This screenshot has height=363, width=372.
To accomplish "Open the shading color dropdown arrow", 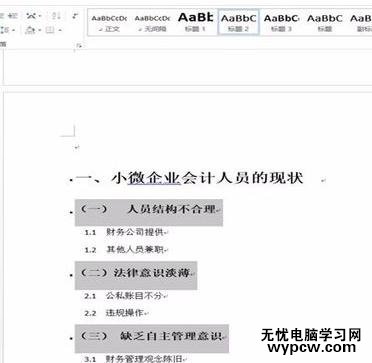I will 40,31.
